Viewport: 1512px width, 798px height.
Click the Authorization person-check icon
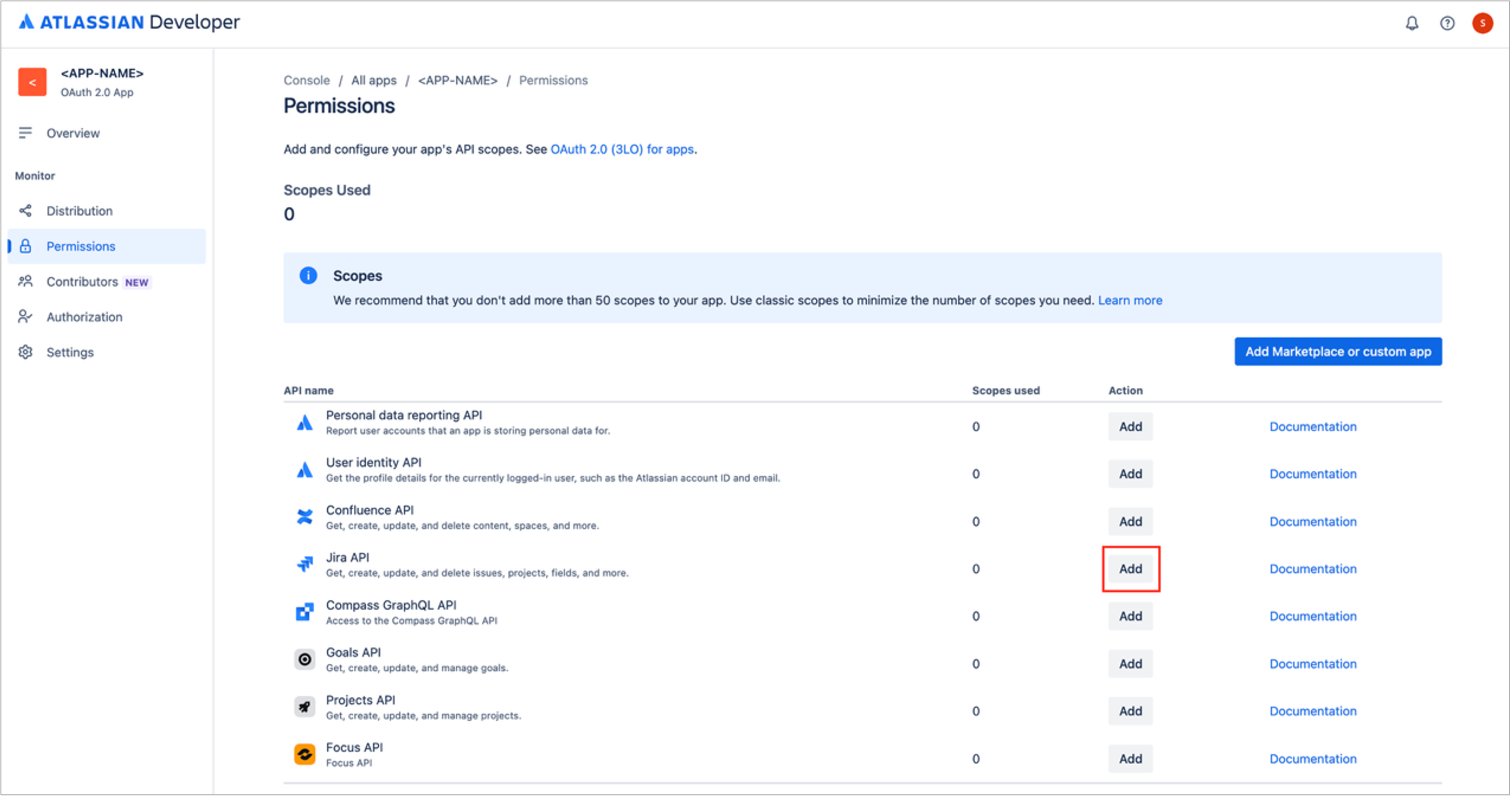pos(25,317)
